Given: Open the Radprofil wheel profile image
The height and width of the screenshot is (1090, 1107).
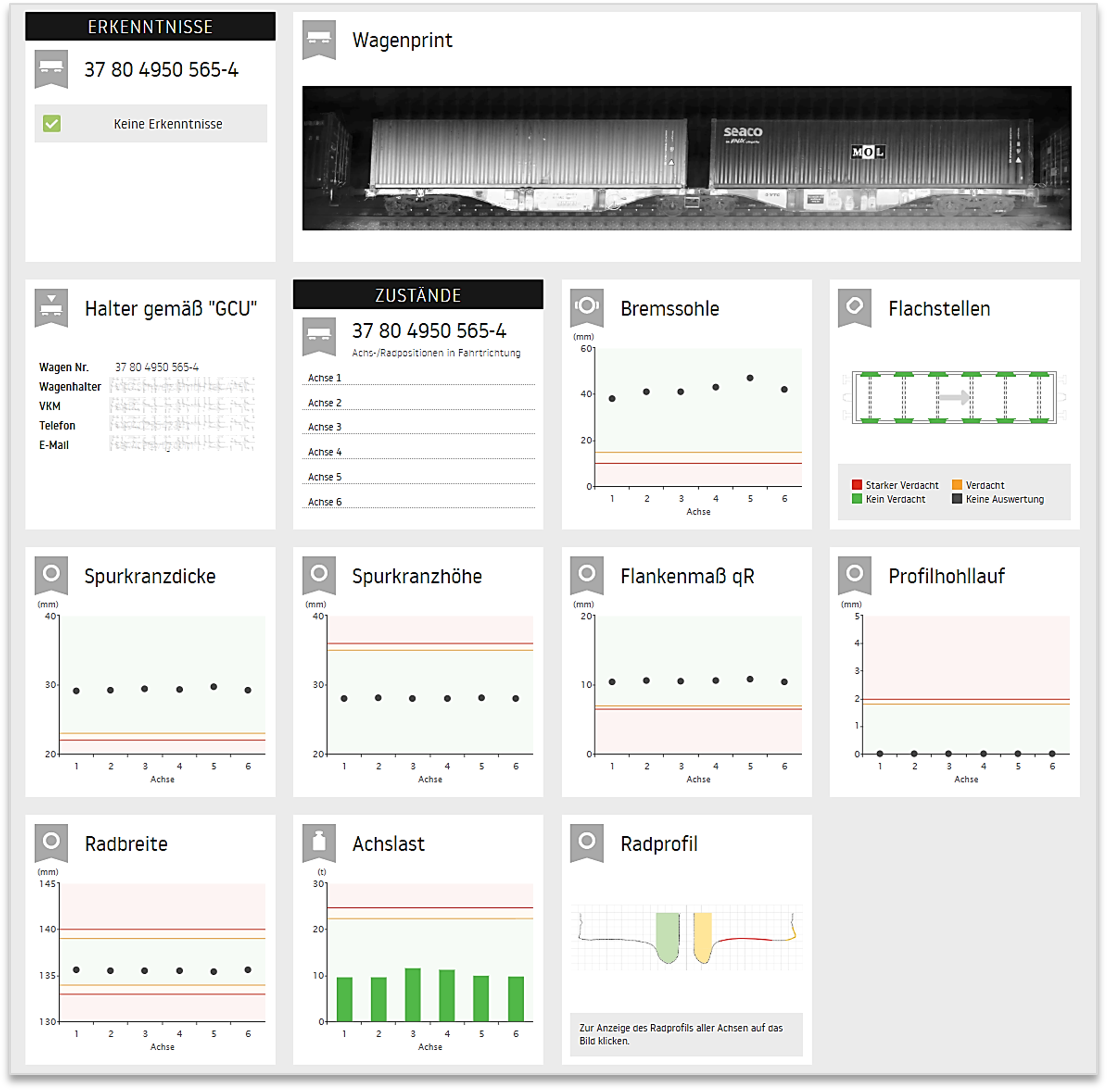Looking at the screenshot, I should coord(686,937).
